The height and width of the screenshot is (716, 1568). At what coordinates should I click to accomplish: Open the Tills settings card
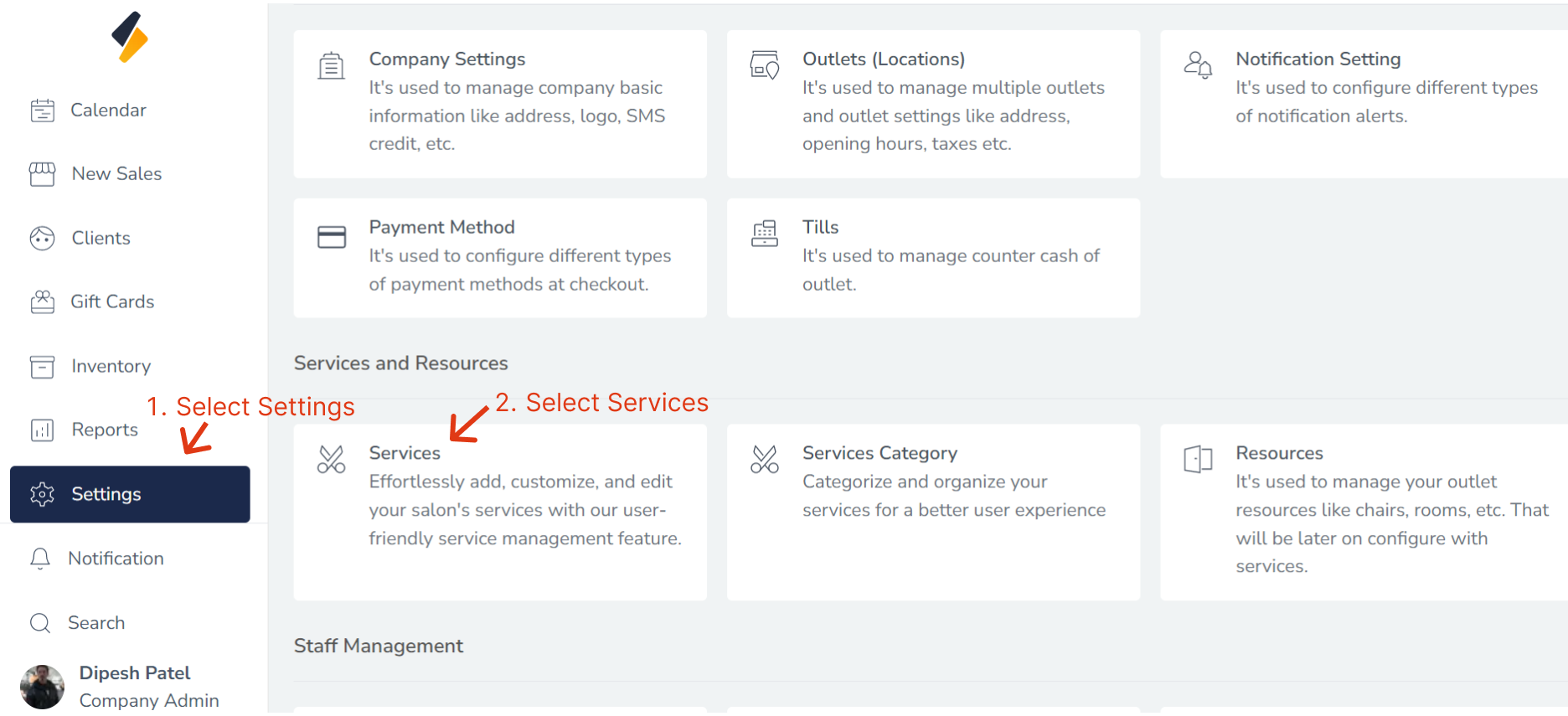(x=933, y=257)
